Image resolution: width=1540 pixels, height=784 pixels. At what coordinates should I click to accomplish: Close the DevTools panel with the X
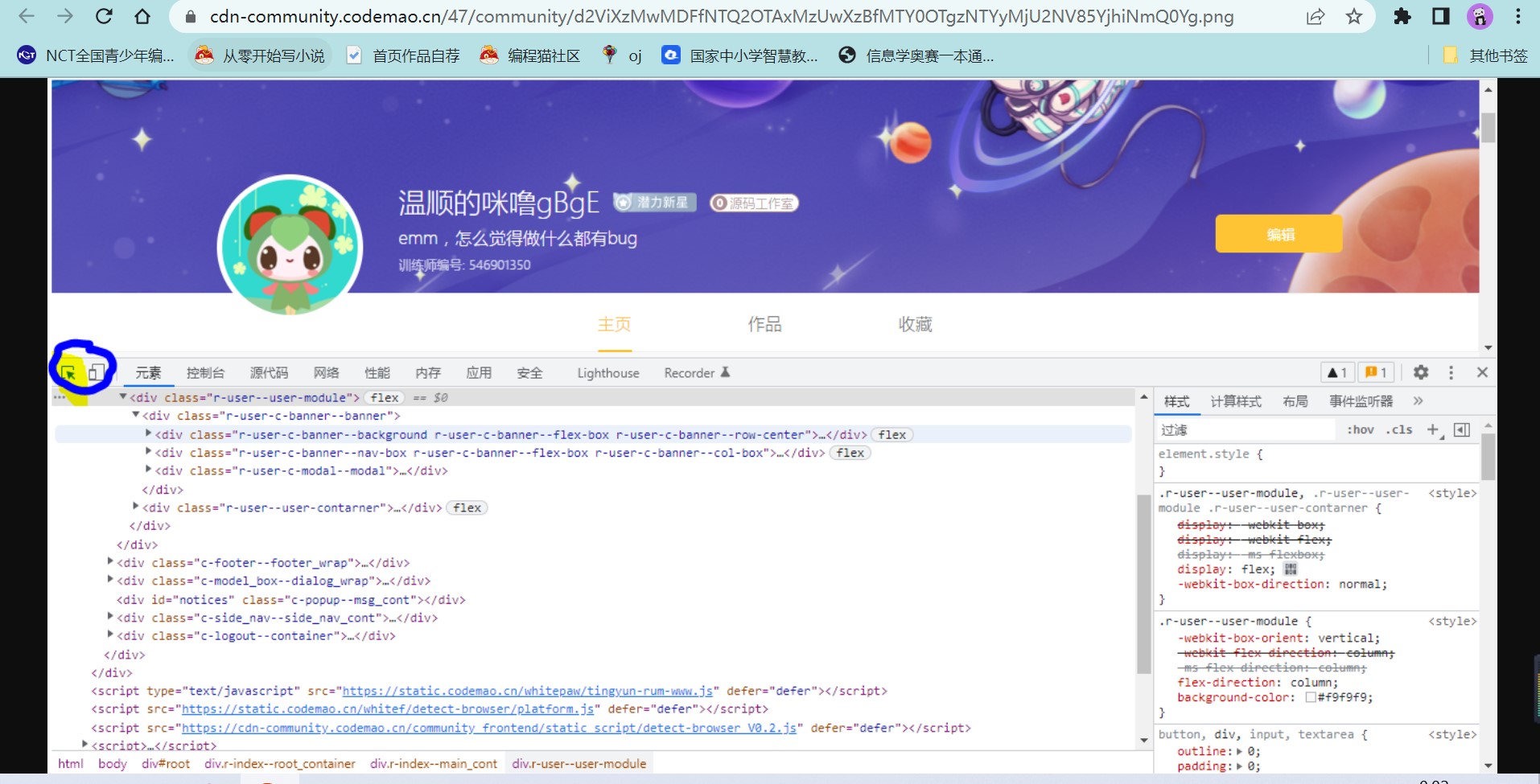click(1482, 372)
